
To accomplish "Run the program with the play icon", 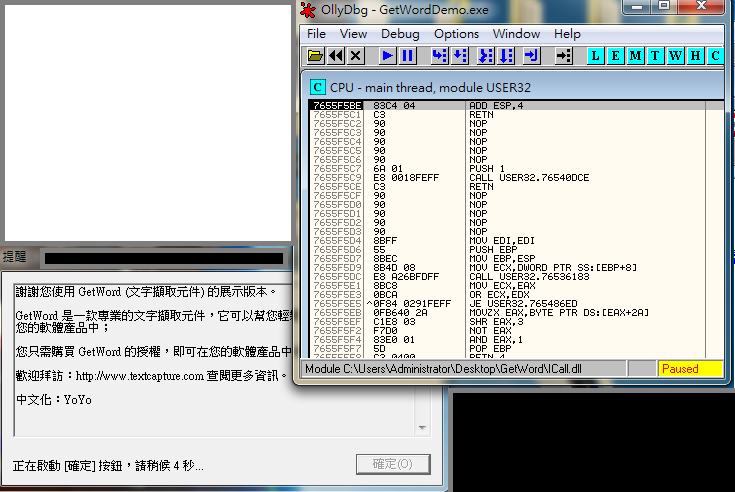I will 387,56.
